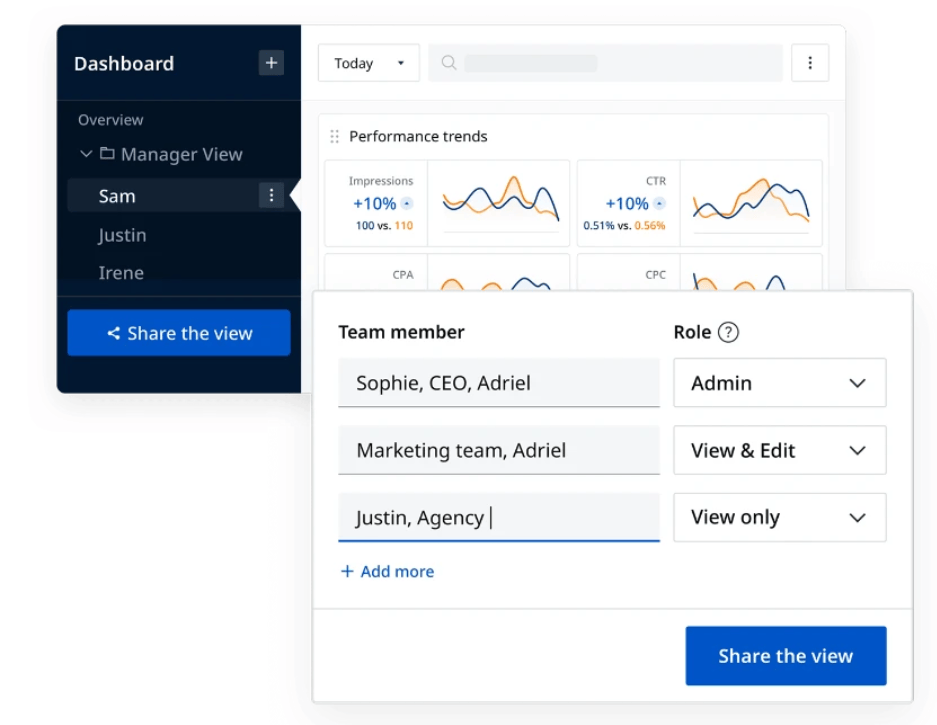This screenshot has width=937, height=725.
Task: Click the + icon to add a dashboard
Action: [x=269, y=63]
